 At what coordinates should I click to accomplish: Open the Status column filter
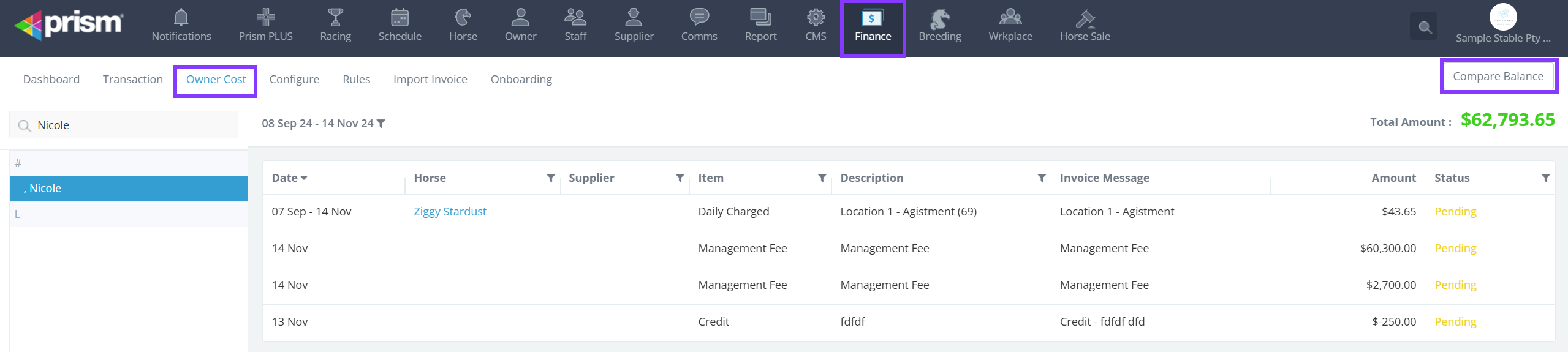(1545, 178)
